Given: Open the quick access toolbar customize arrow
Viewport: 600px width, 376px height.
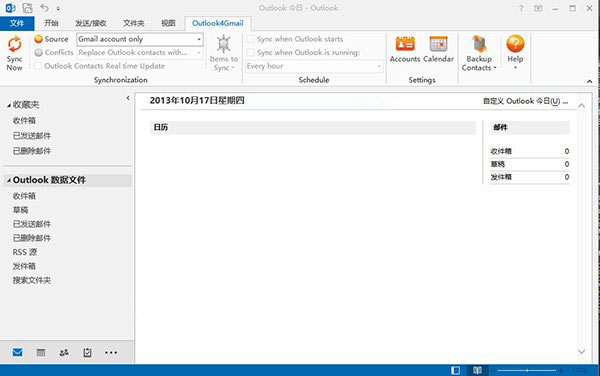Looking at the screenshot, I should [58, 8].
